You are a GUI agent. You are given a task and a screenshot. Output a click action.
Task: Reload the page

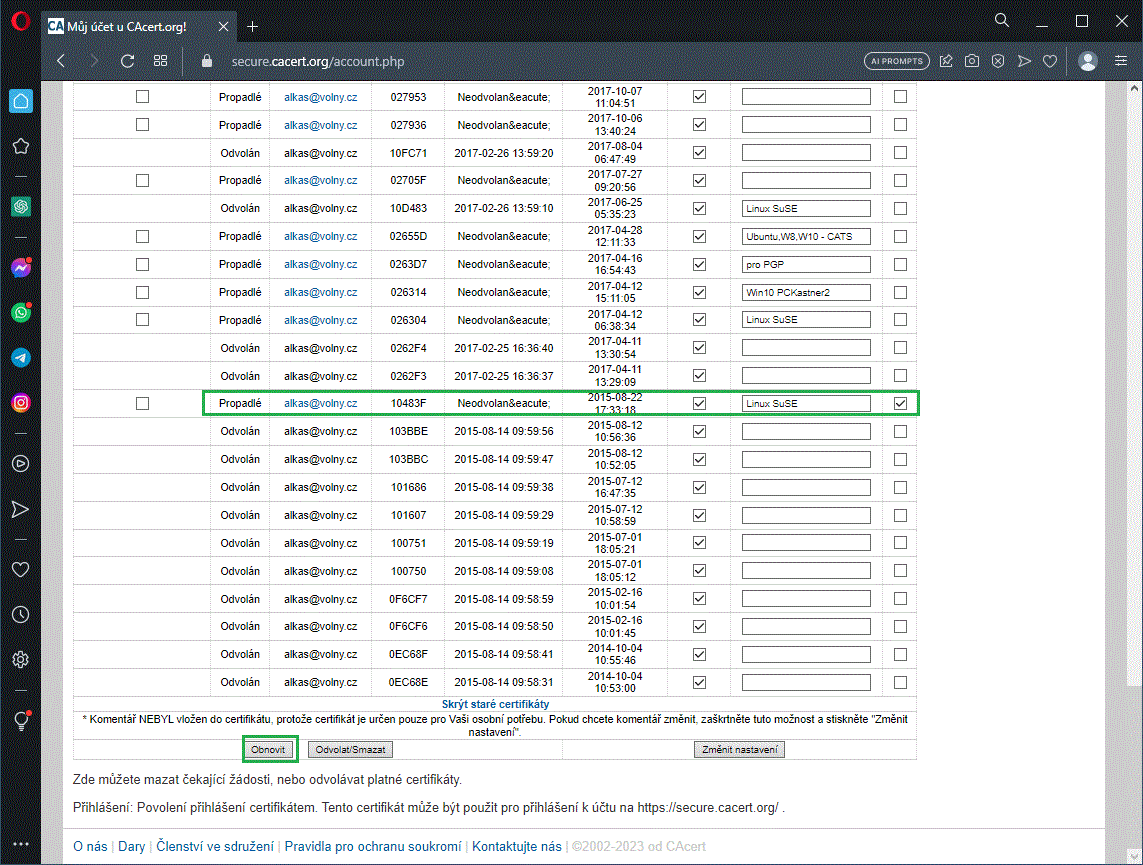tap(127, 61)
